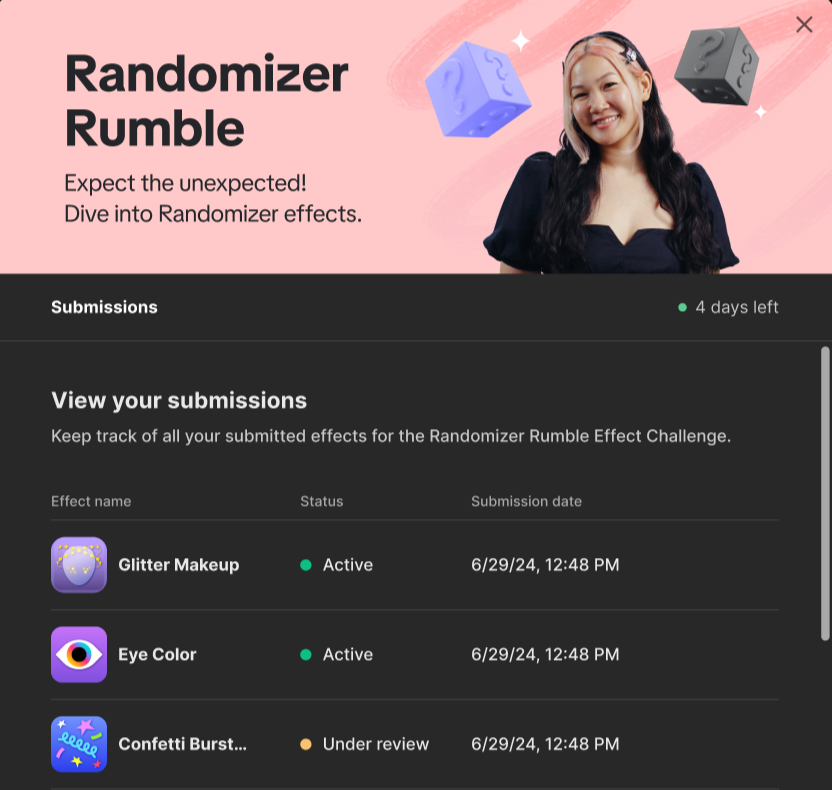Open the Eye Color effect icon

[79, 654]
